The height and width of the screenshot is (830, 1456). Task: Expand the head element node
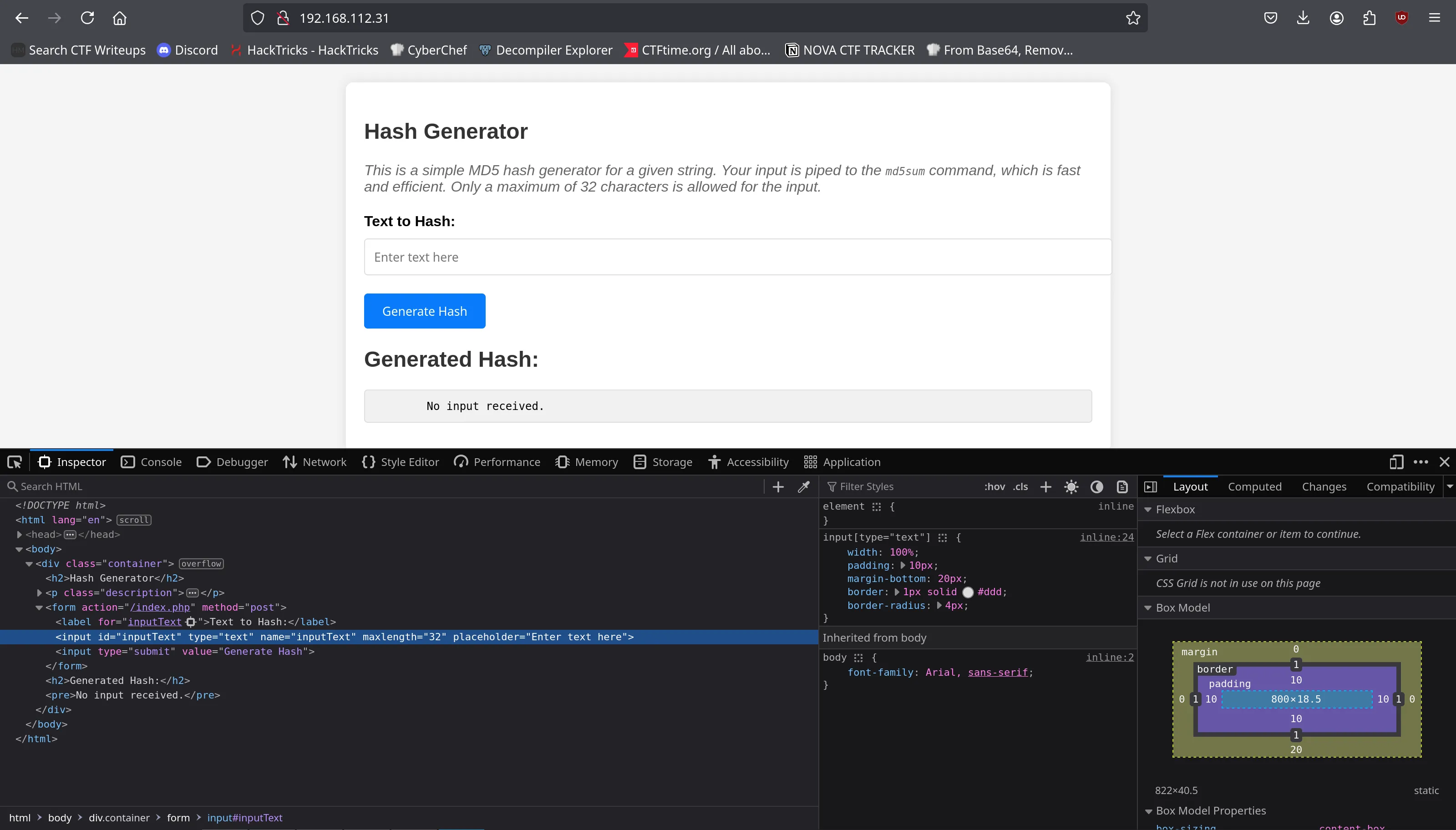pyautogui.click(x=20, y=535)
